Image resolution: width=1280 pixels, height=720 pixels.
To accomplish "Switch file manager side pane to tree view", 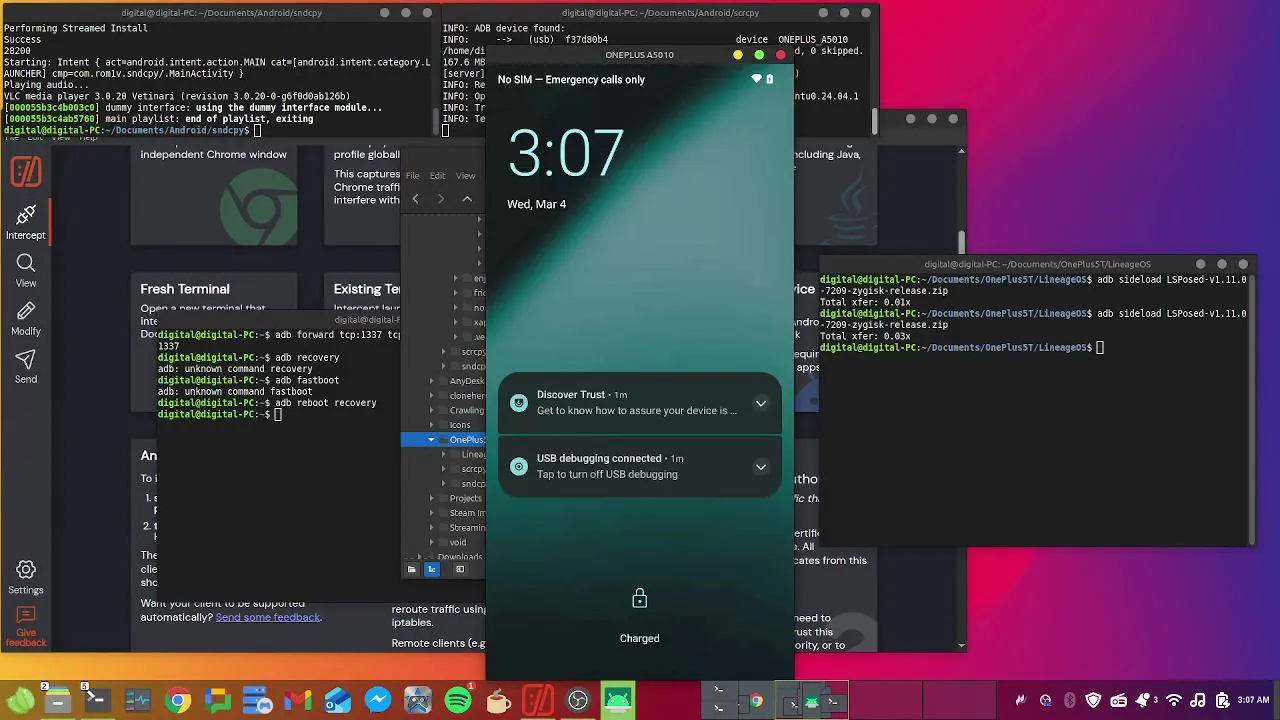I will click(x=432, y=569).
